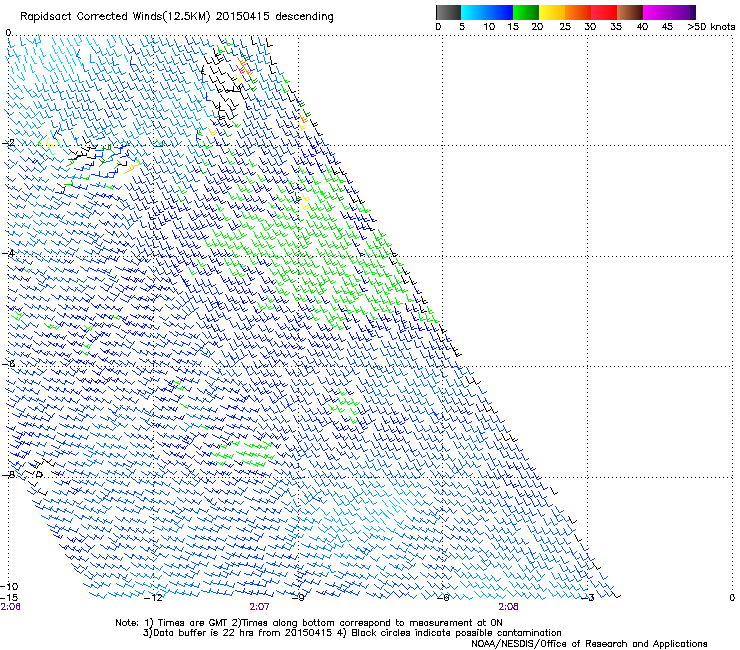Select the purple '2:08' time label near -6

click(509, 607)
